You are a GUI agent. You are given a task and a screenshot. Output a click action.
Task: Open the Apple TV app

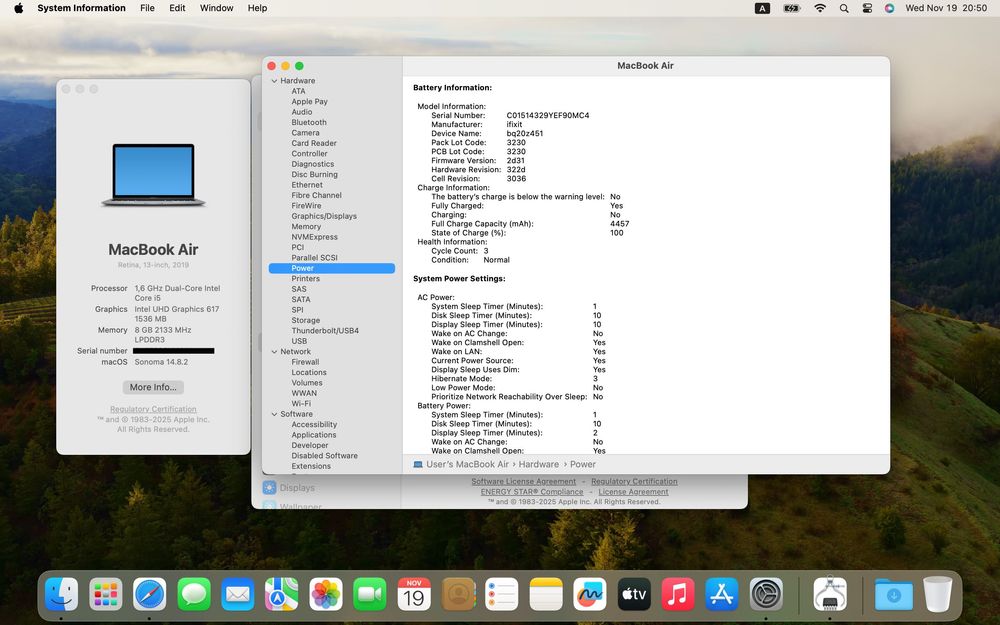point(634,594)
